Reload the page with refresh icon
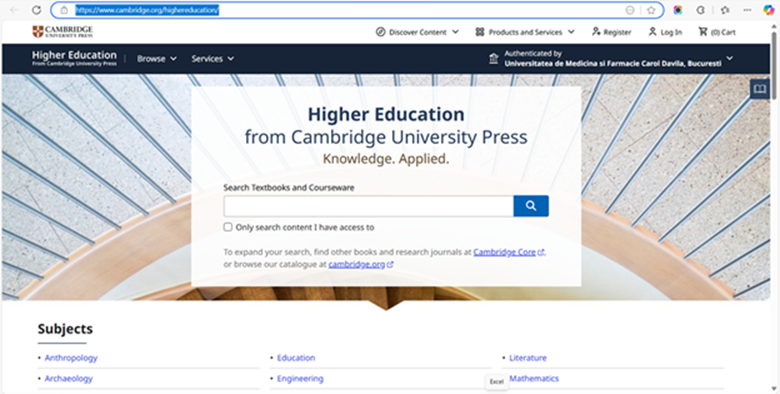Image resolution: width=780 pixels, height=394 pixels. (36, 10)
